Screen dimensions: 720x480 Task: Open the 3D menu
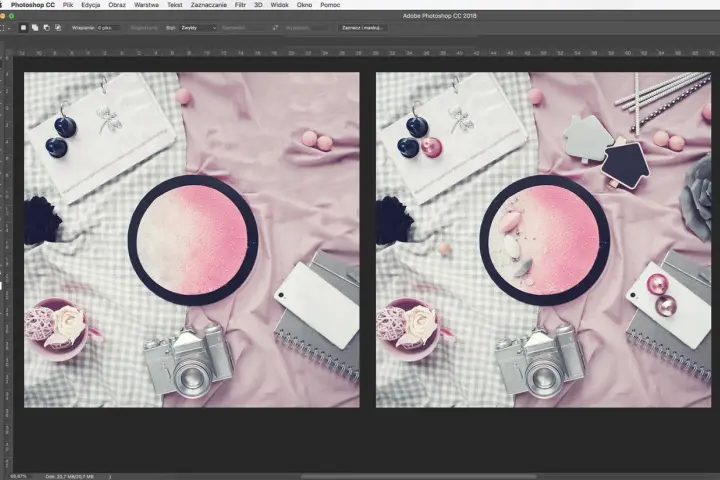coord(258,5)
